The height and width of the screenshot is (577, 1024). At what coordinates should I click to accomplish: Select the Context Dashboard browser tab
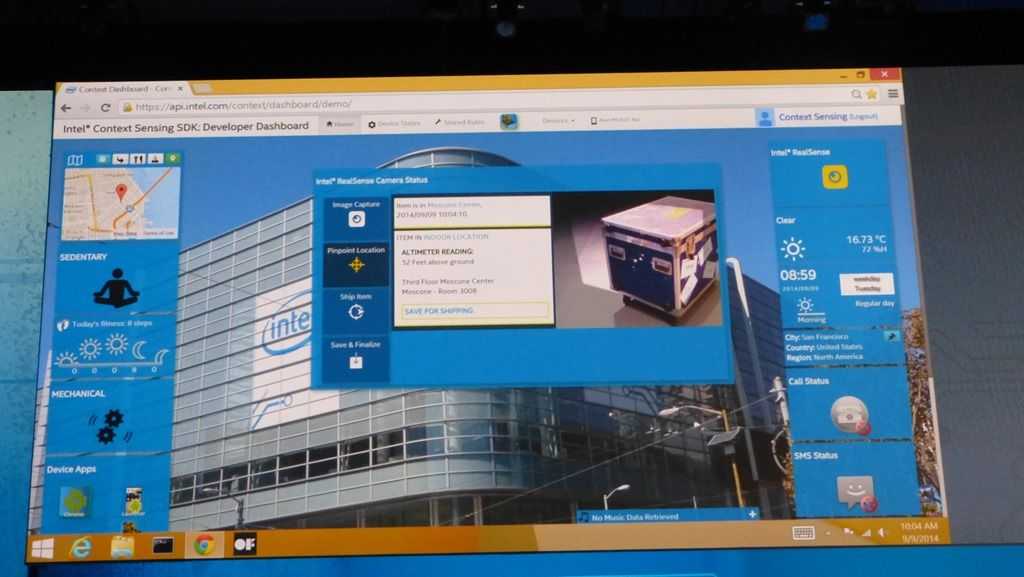[124, 89]
